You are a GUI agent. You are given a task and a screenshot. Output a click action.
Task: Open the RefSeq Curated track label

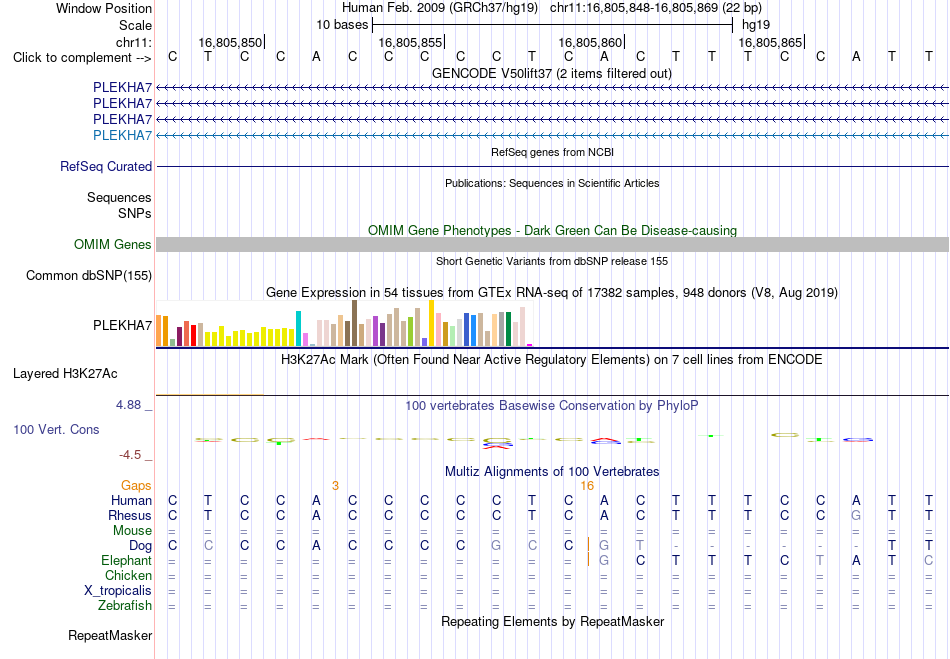106,167
